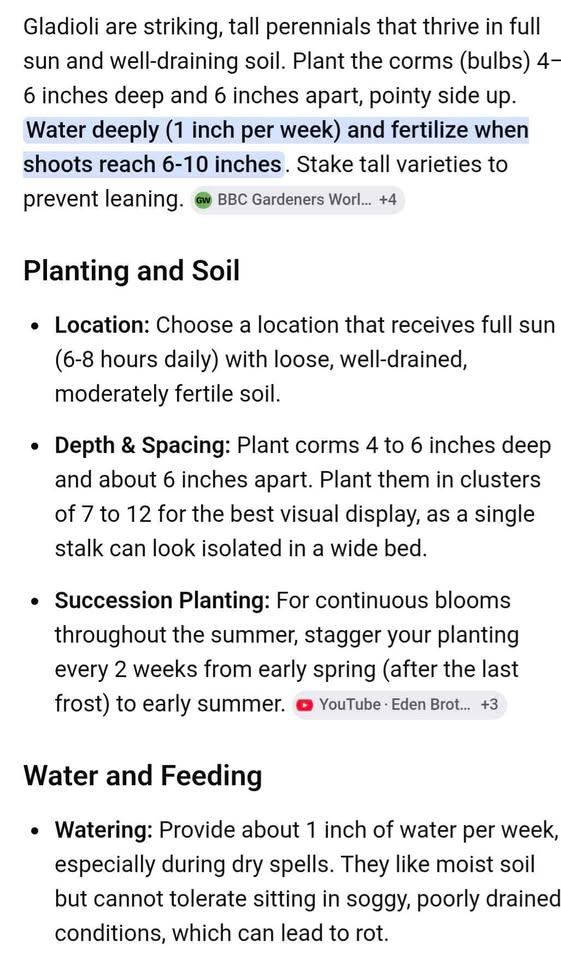
Task: Open the YouTube Eden Brot... source chip
Action: click(x=399, y=705)
